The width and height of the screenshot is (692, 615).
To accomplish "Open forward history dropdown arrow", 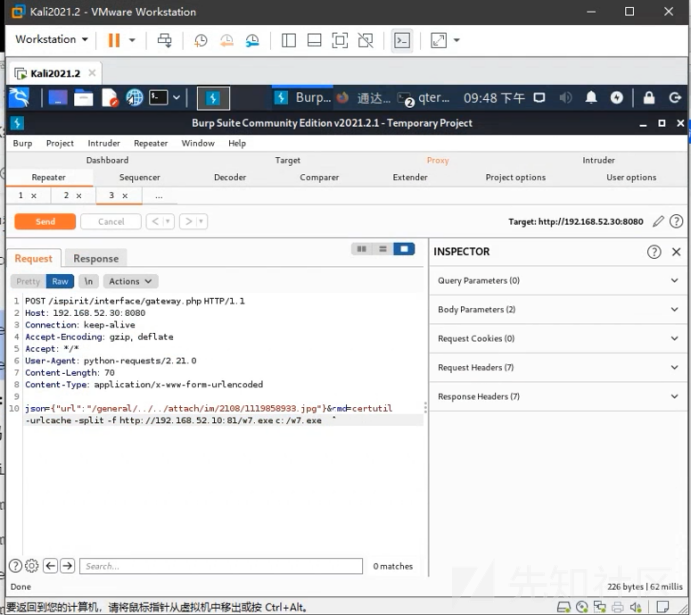I will 201,221.
